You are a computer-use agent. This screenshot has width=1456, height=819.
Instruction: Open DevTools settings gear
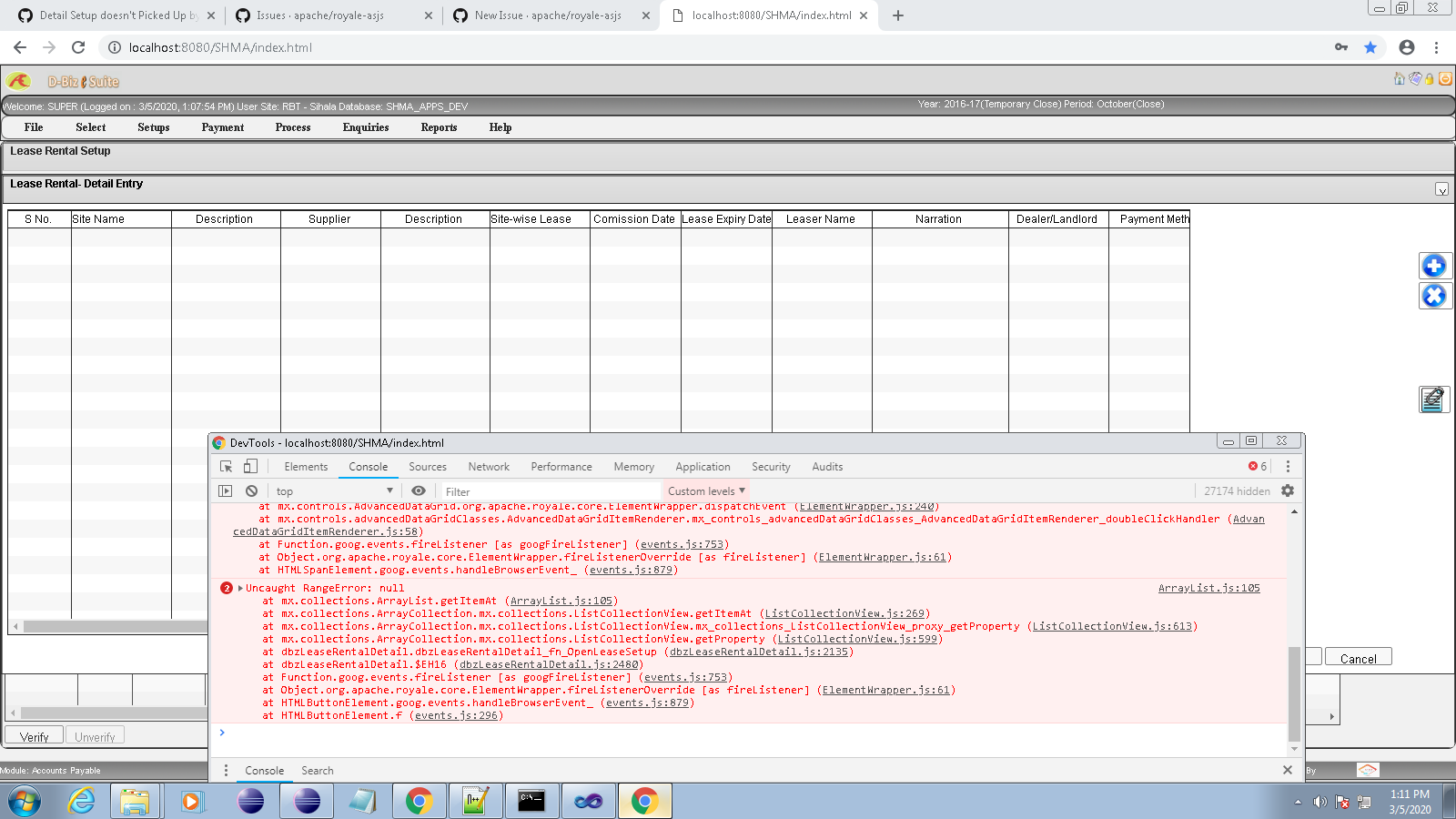coord(1287,490)
